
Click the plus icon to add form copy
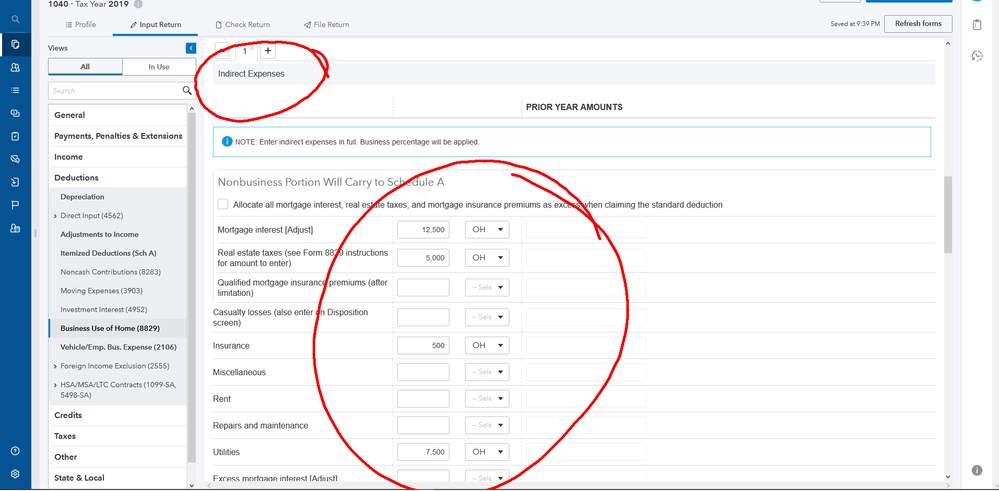[x=268, y=51]
